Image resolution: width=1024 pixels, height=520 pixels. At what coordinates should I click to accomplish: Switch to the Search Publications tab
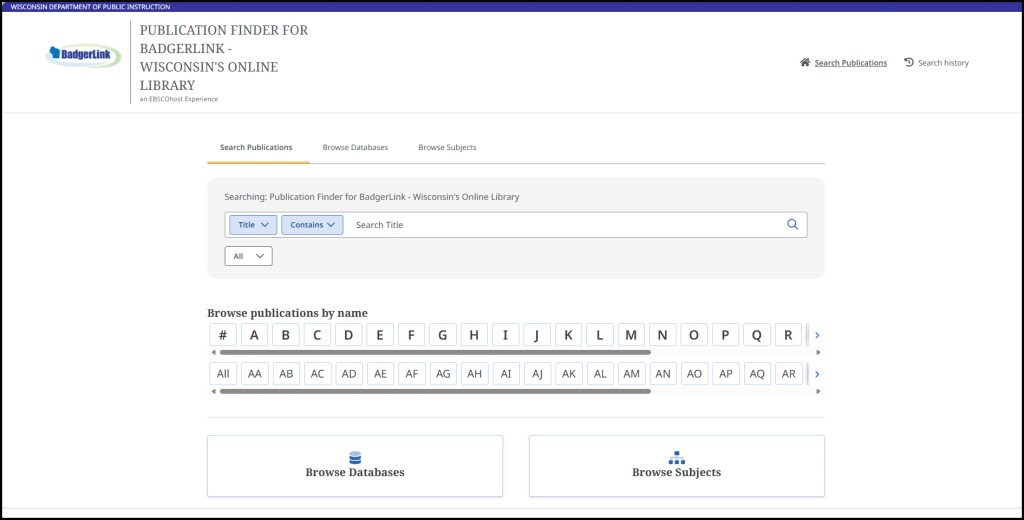[256, 148]
